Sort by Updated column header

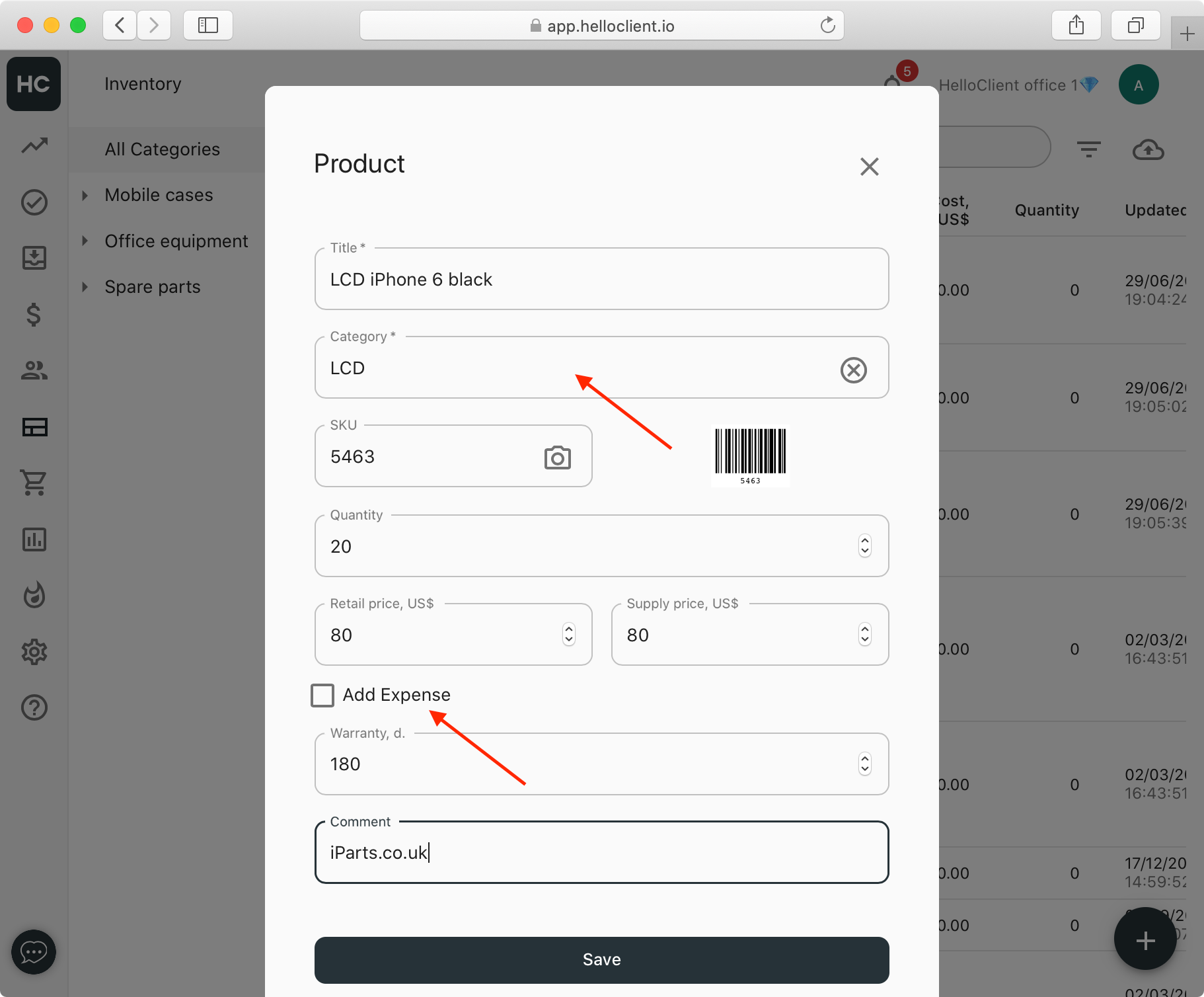pyautogui.click(x=1155, y=210)
